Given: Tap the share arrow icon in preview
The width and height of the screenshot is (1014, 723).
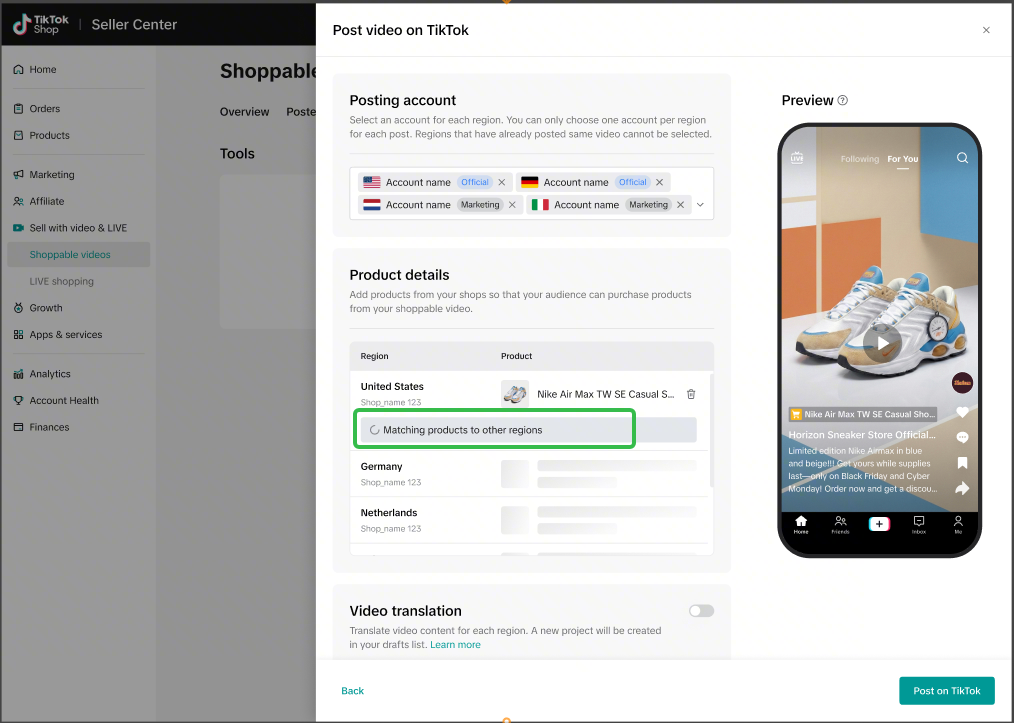Looking at the screenshot, I should click(962, 488).
